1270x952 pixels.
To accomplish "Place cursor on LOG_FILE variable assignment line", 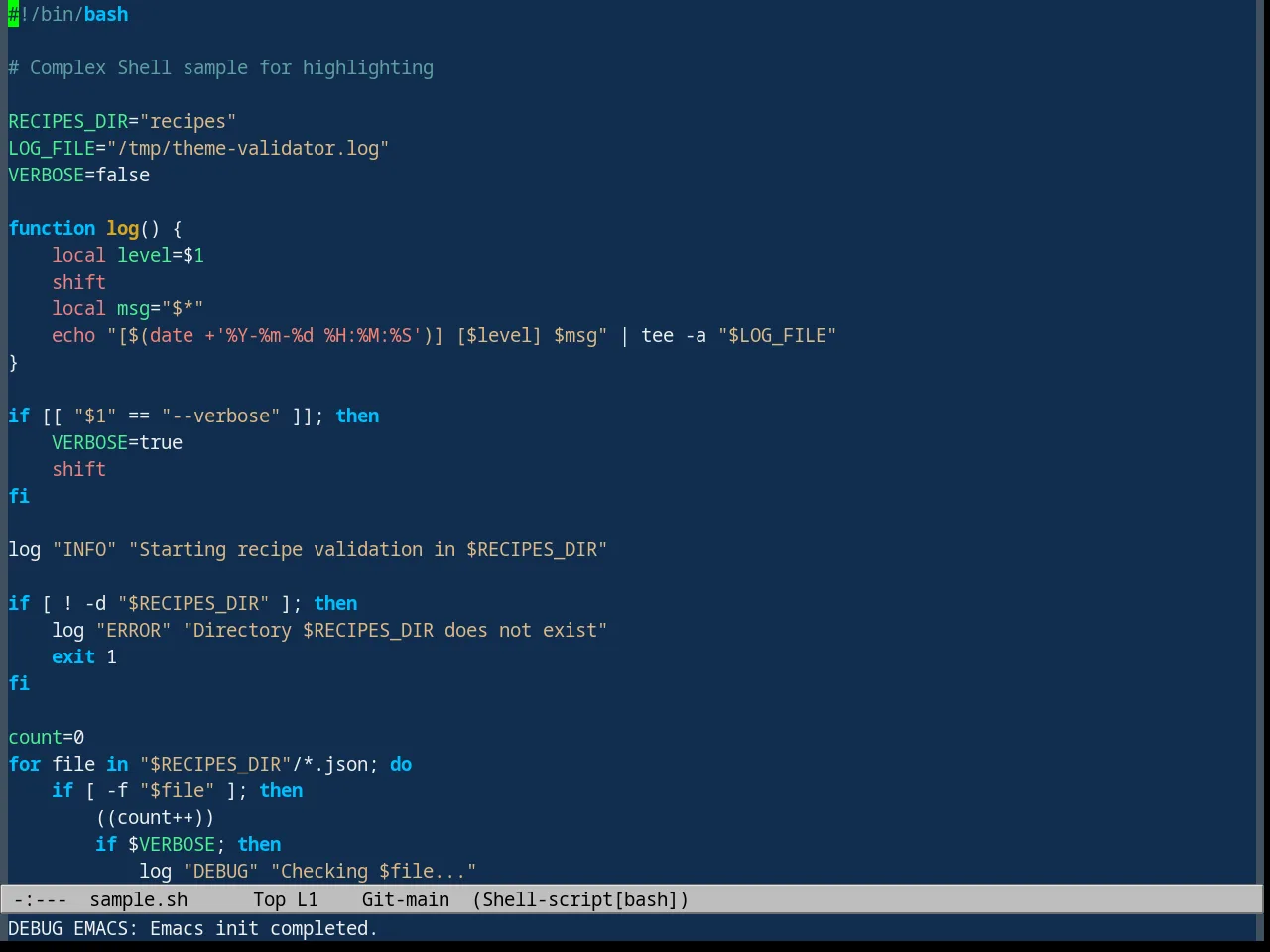I will [x=198, y=149].
